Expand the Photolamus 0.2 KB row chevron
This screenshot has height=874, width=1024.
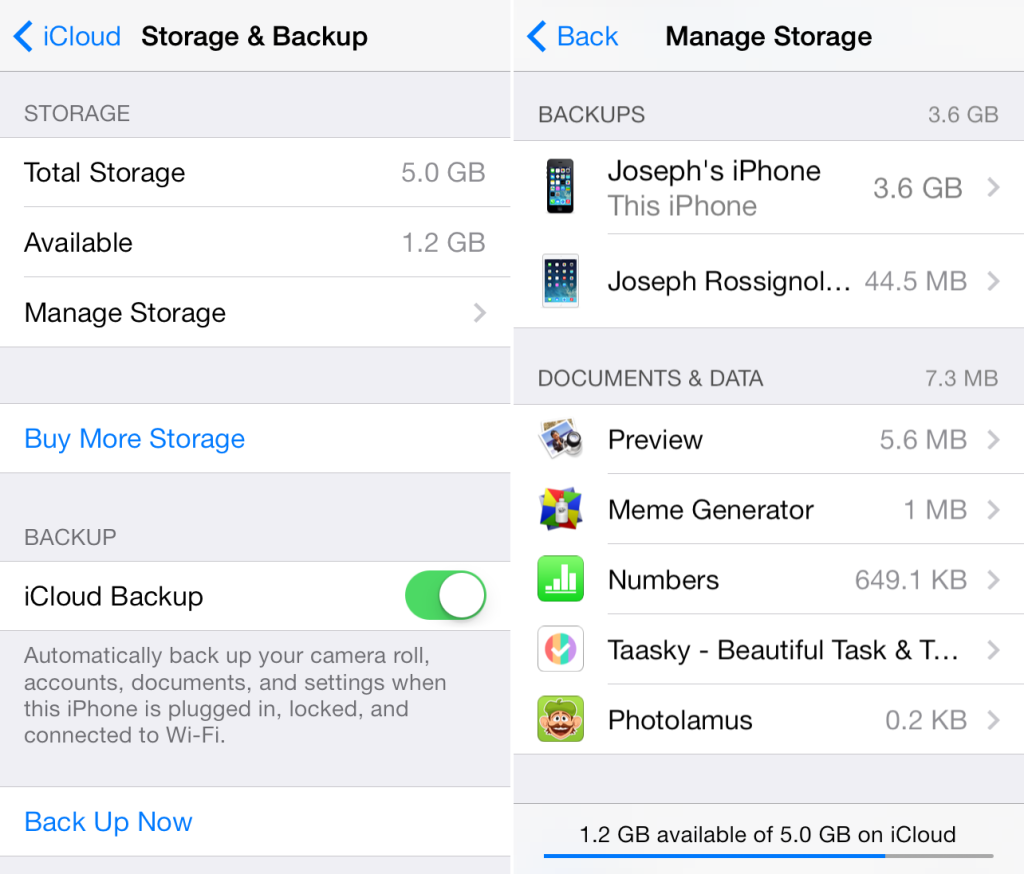coord(993,720)
